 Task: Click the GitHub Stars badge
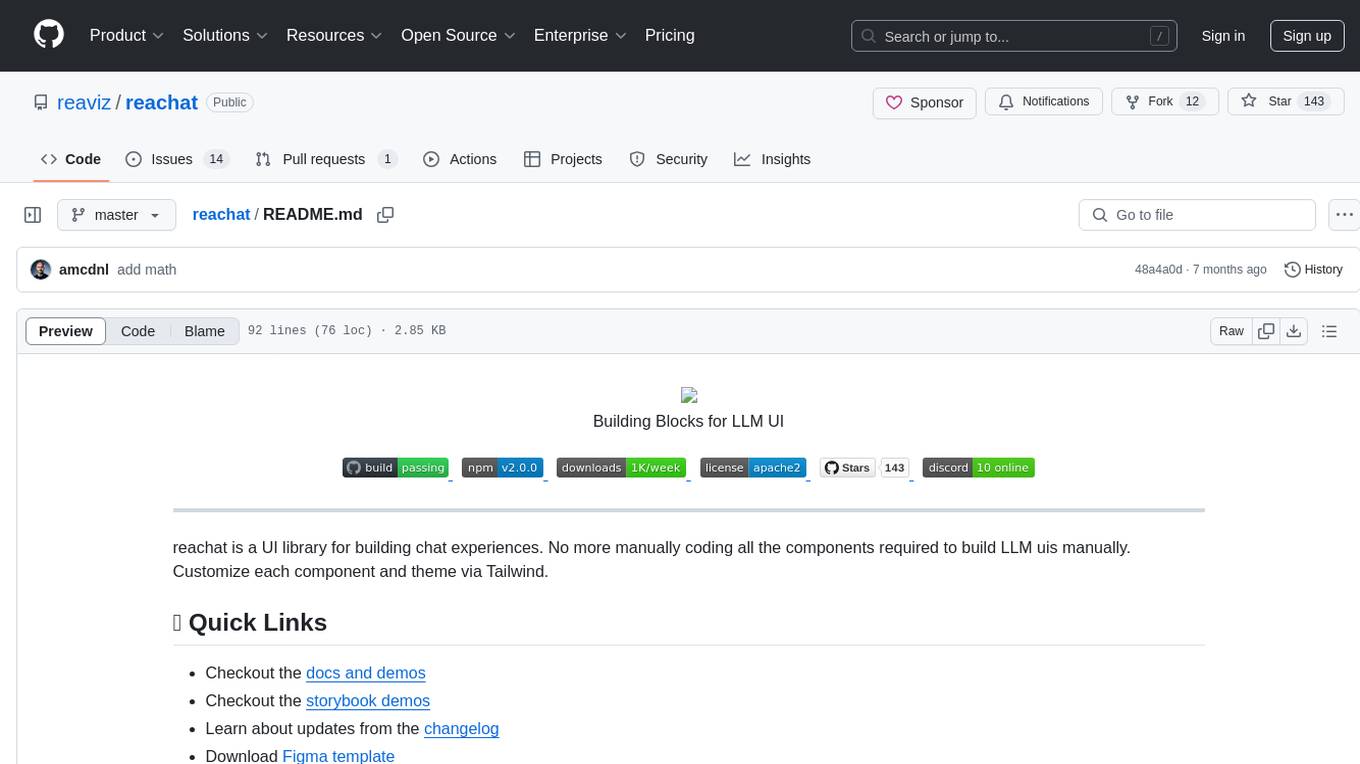pos(848,467)
